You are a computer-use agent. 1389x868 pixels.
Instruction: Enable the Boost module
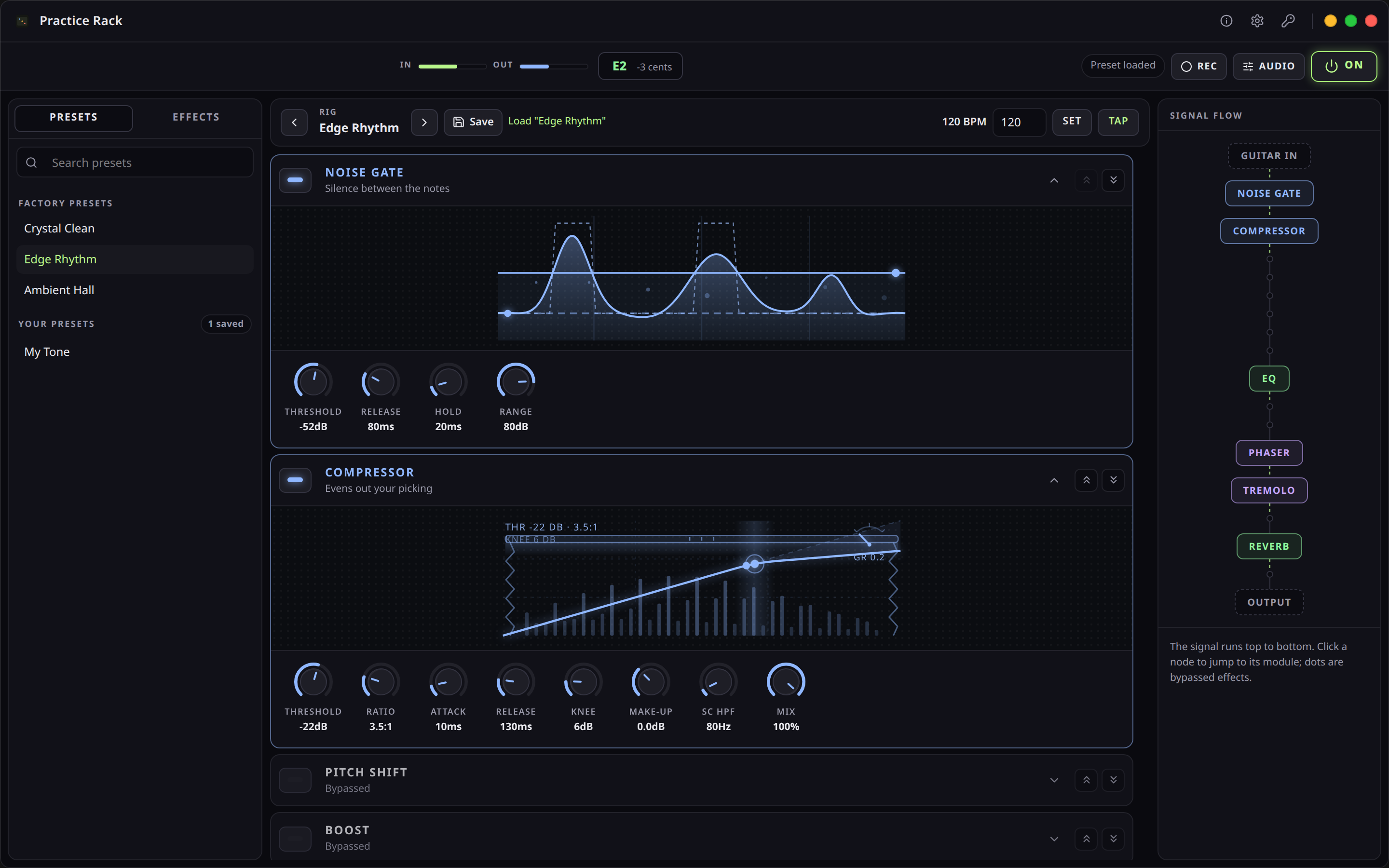point(295,838)
